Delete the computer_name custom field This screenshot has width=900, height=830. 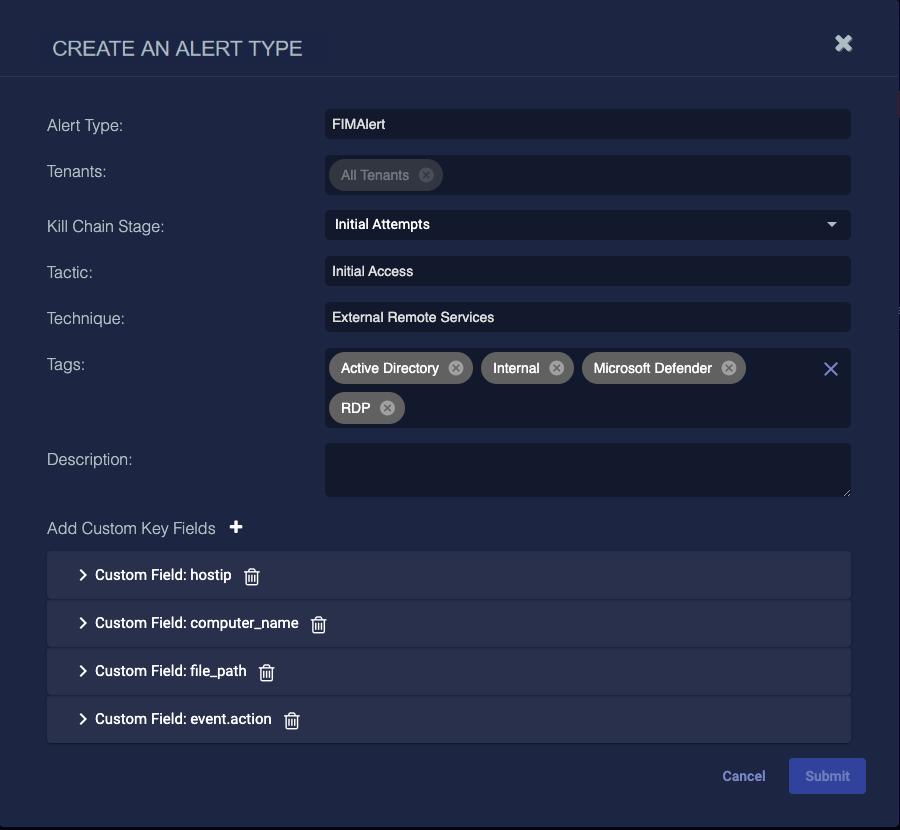[x=319, y=624]
